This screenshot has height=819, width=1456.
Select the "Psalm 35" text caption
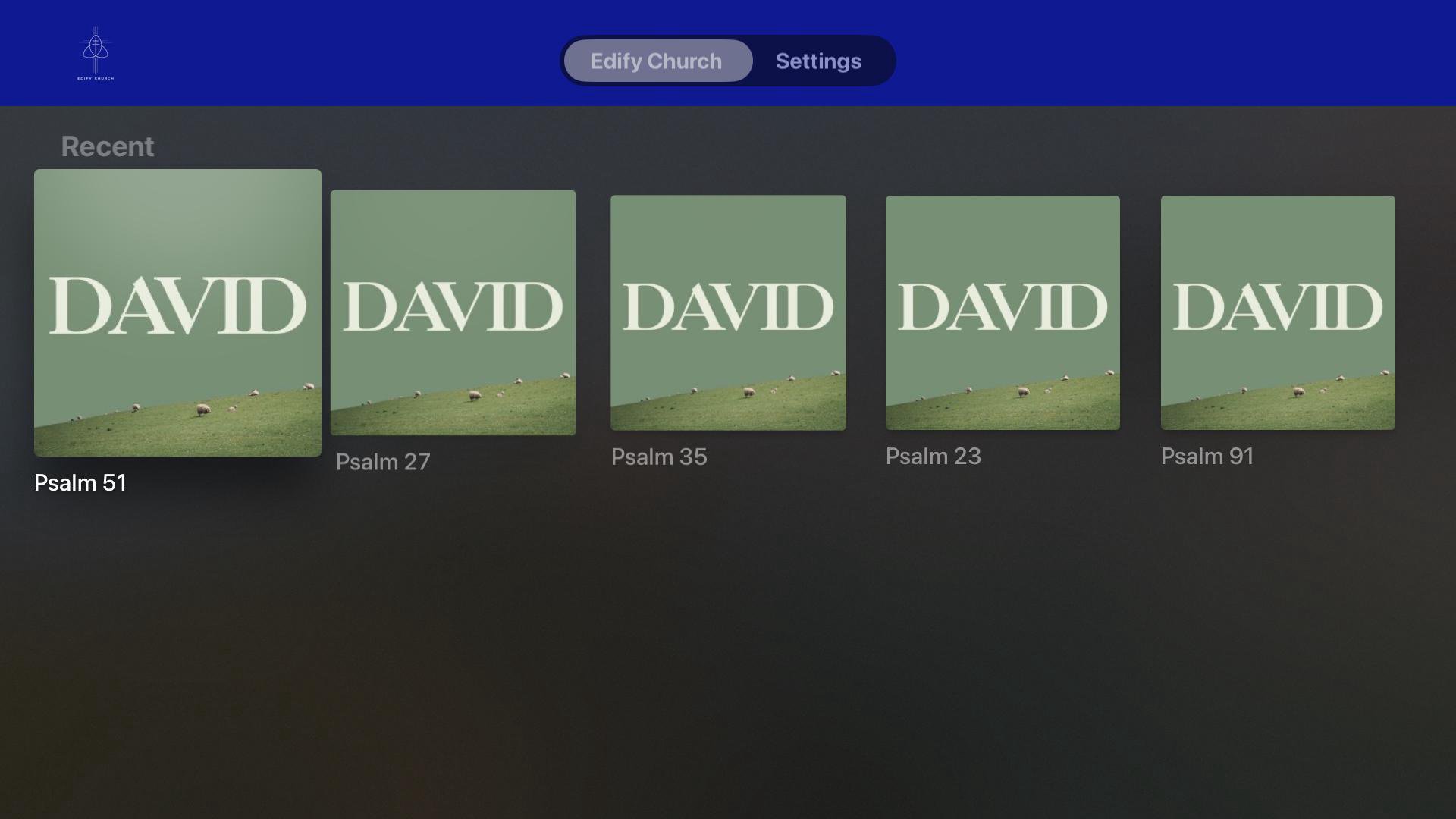pos(659,457)
